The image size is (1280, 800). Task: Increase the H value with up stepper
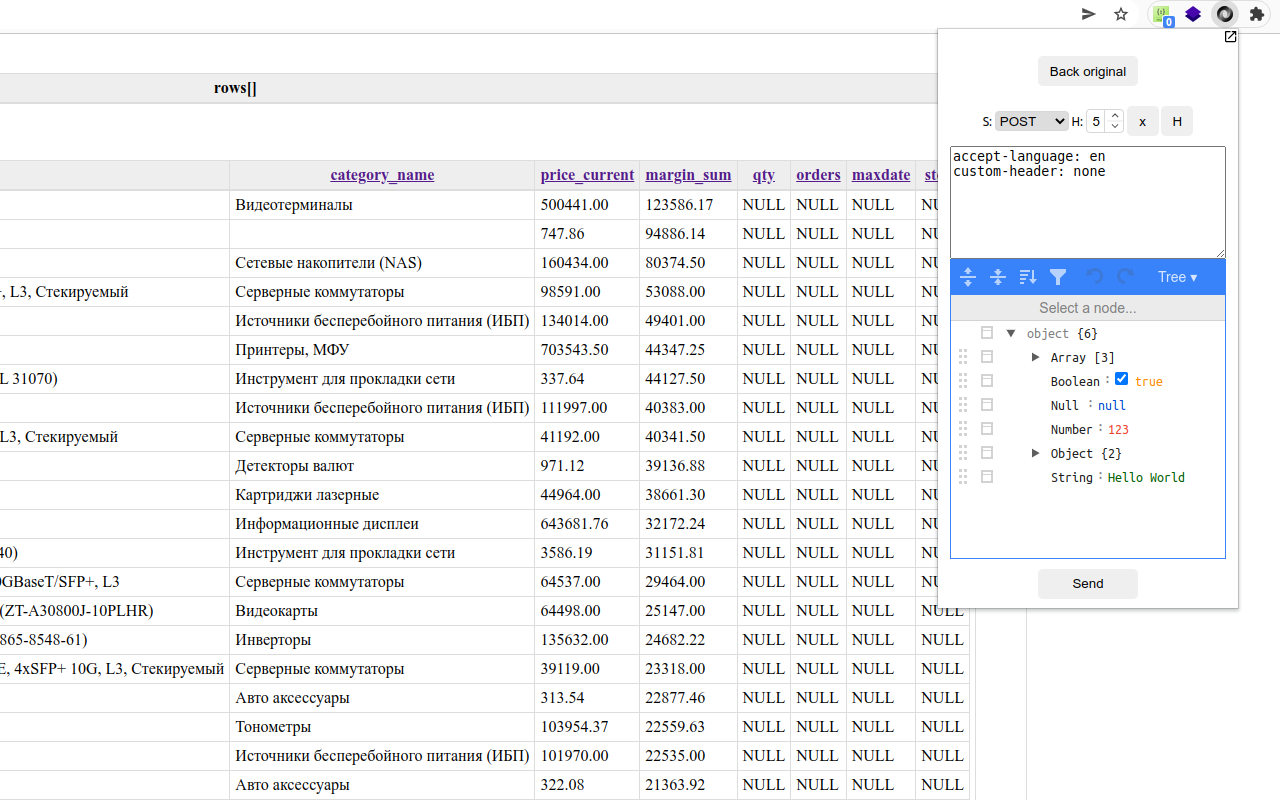(x=1115, y=116)
